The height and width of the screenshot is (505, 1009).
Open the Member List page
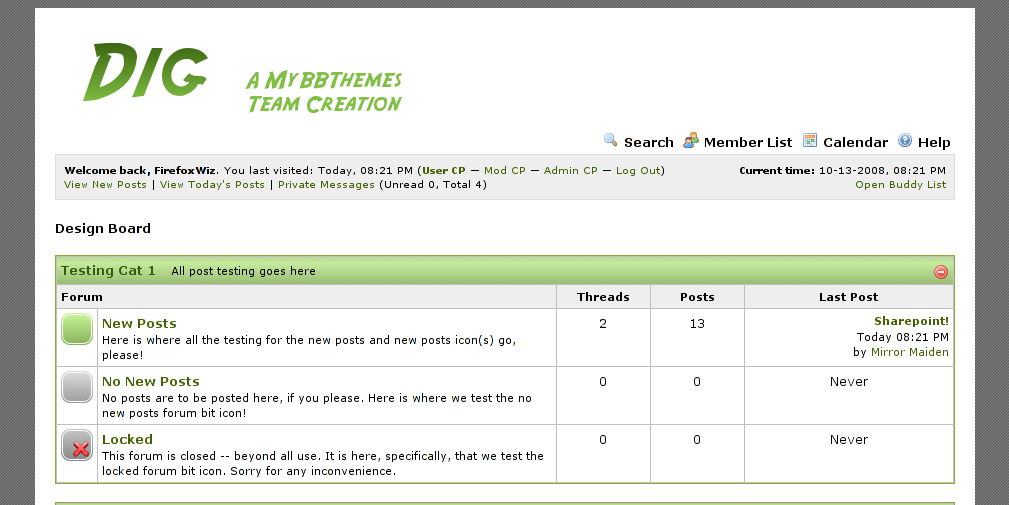(748, 142)
